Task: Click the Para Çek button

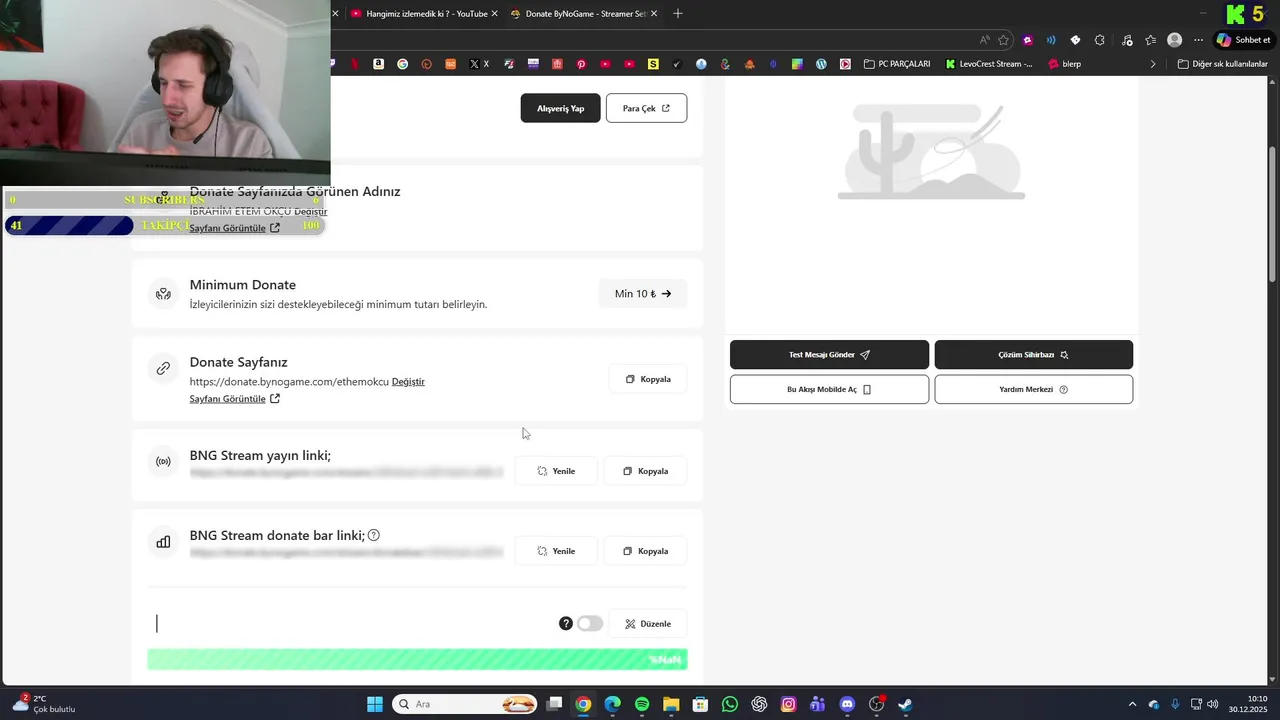Action: (646, 108)
